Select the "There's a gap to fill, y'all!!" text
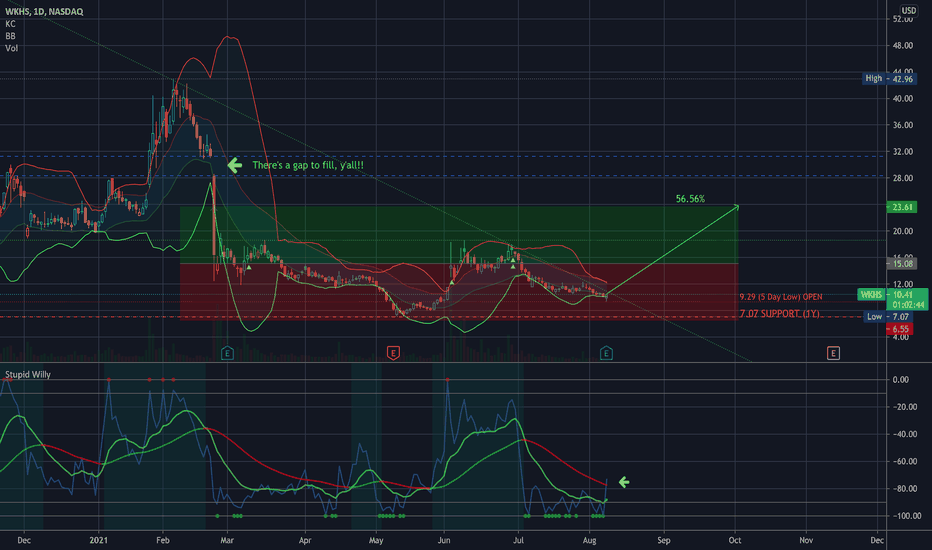Screen dimensions: 932x550 [308, 165]
